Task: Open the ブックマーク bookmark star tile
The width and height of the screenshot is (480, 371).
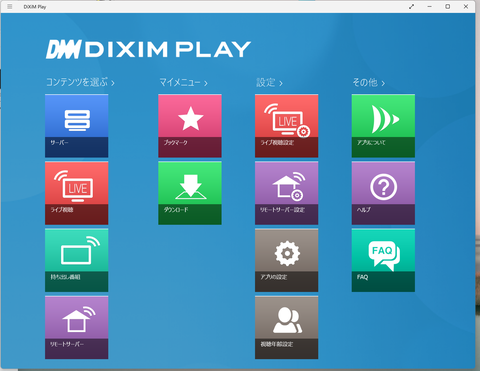Action: click(190, 126)
